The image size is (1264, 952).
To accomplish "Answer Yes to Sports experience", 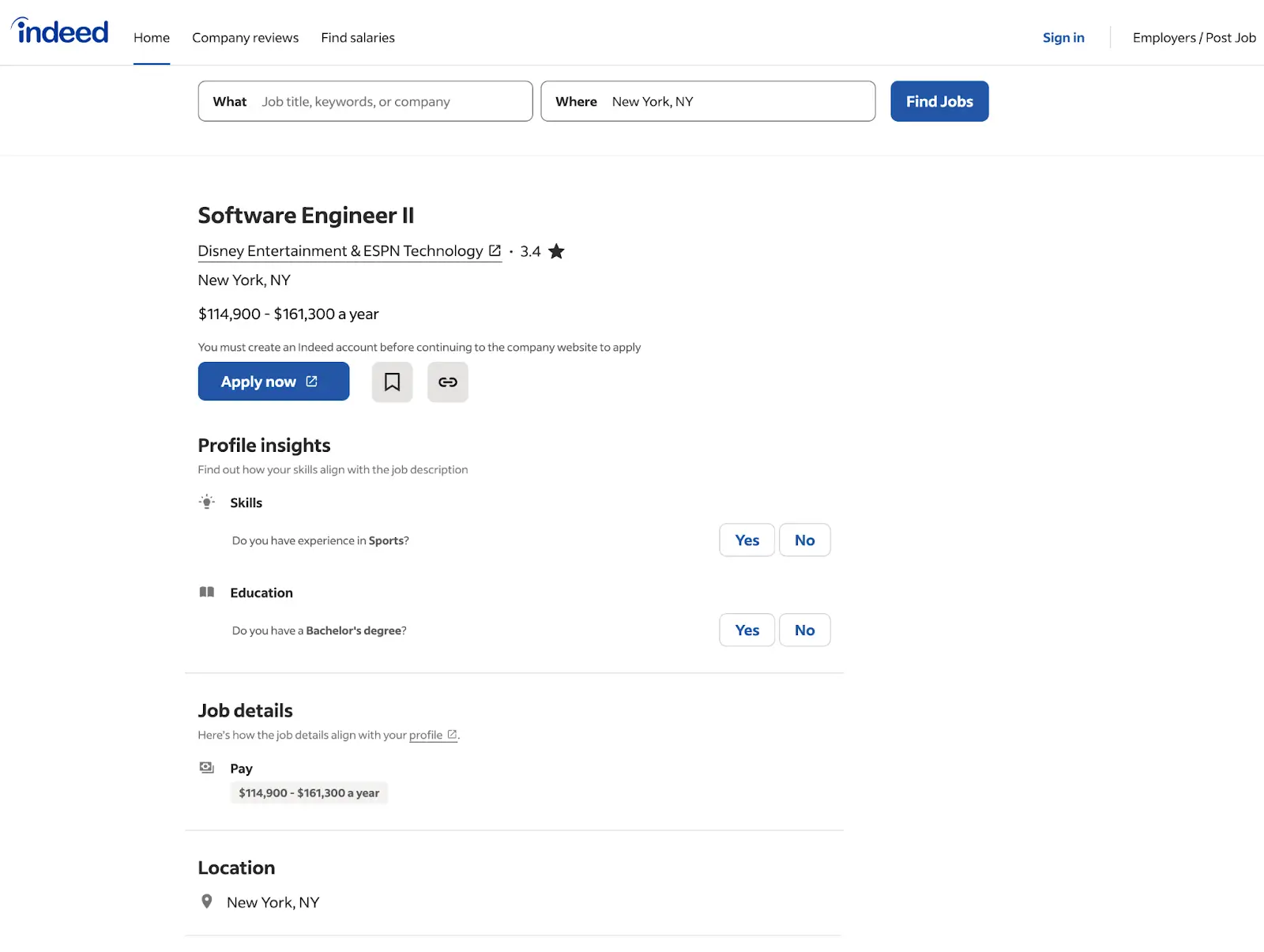I will 747,540.
